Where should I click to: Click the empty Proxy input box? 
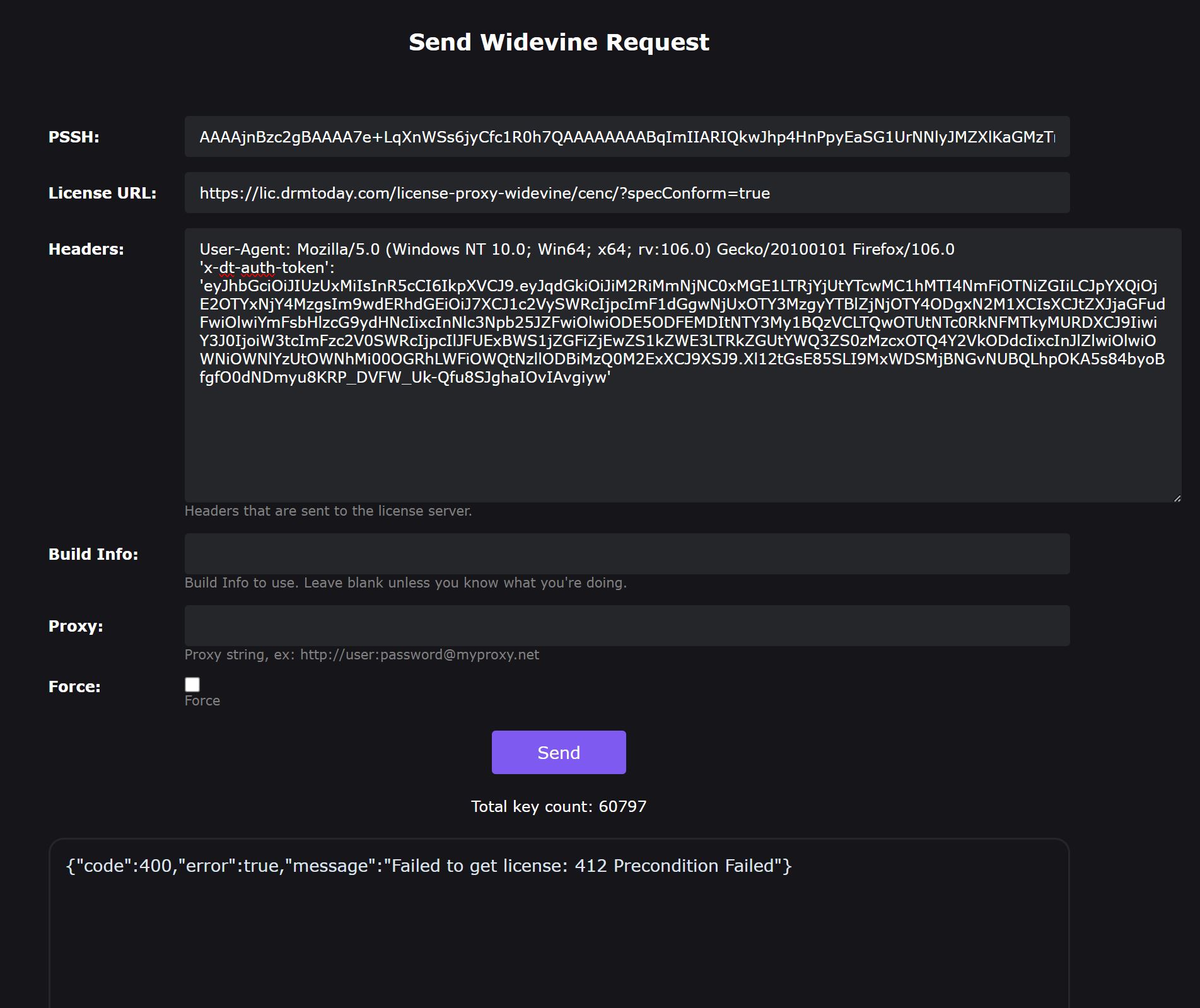click(x=627, y=626)
